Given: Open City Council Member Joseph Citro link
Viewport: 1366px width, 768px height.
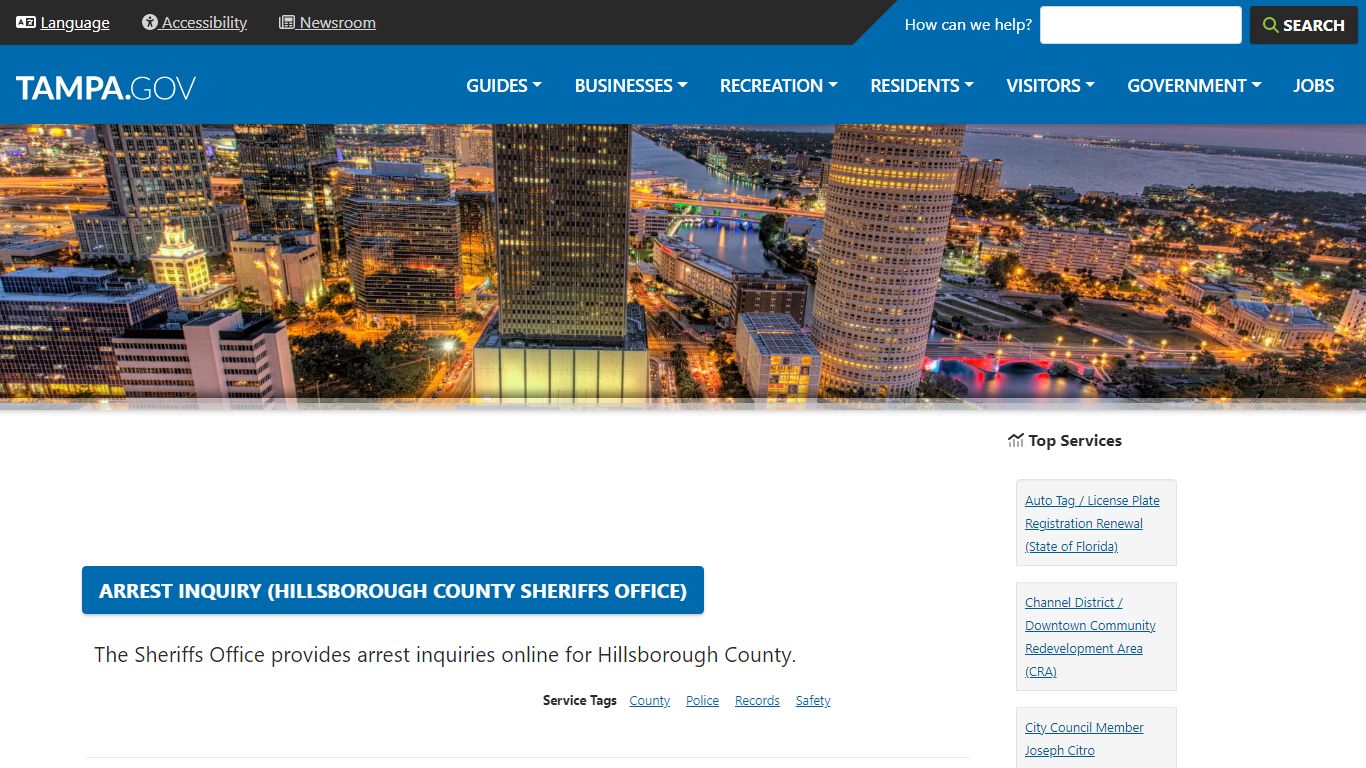Looking at the screenshot, I should (1084, 739).
